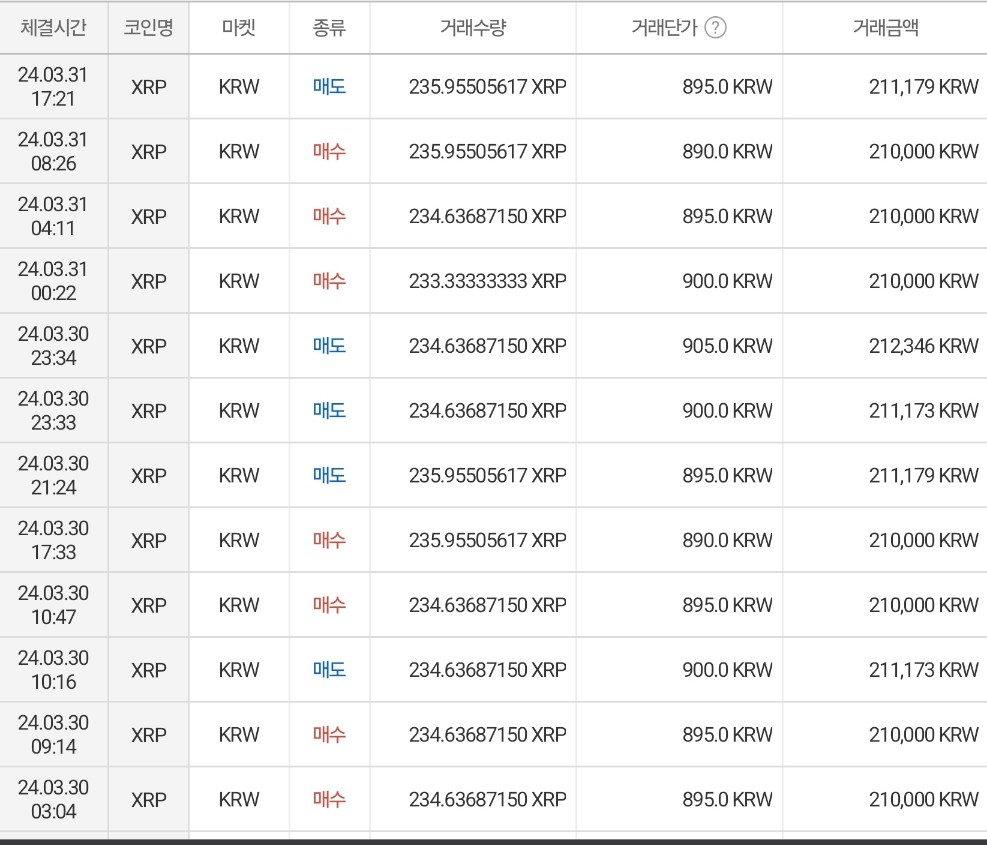This screenshot has height=845, width=987.
Task: Click the 24.03.30 10:16 timestamp cell
Action: click(54, 670)
